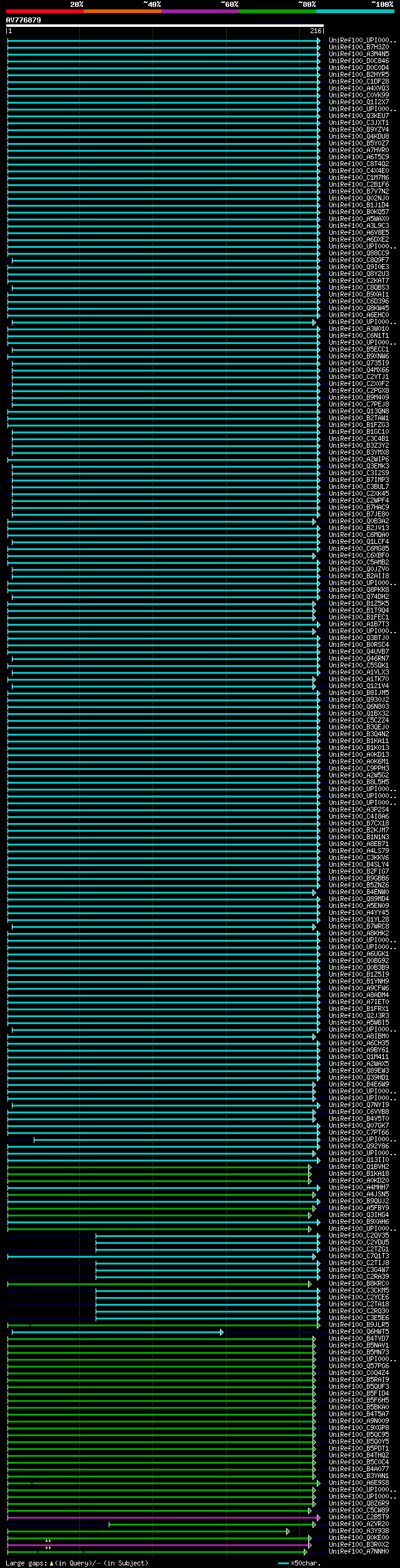Select the label UniRef100_B1J1D4
The height and width of the screenshot is (1568, 400).
click(x=359, y=205)
